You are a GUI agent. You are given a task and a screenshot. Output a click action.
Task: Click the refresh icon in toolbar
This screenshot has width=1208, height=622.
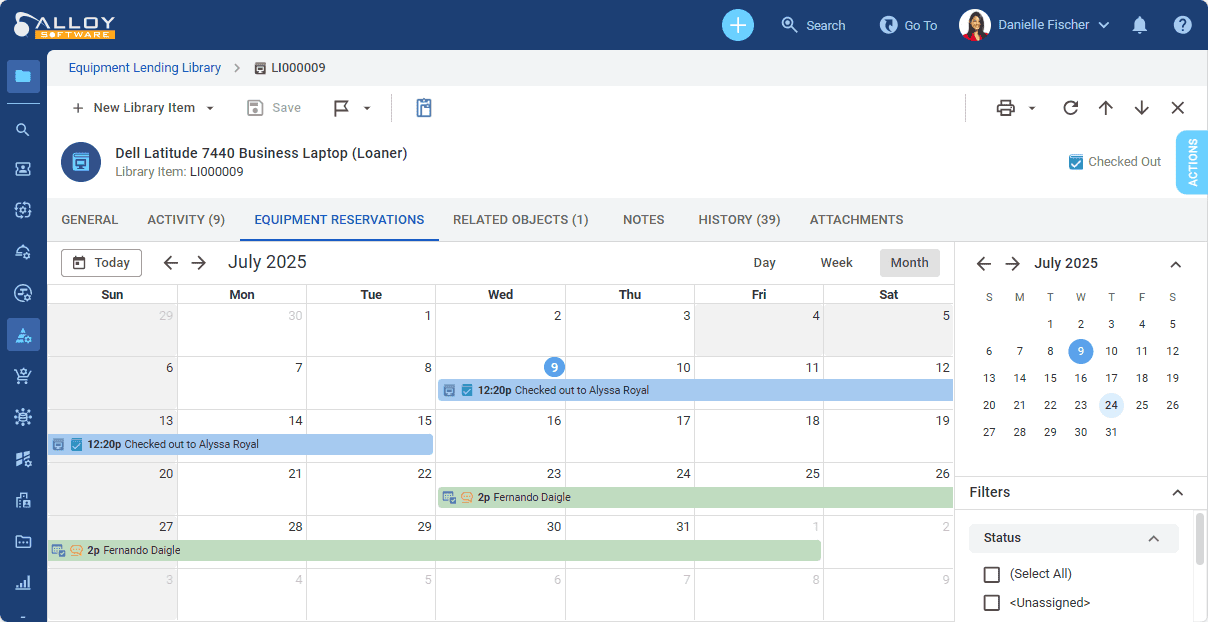(1070, 108)
